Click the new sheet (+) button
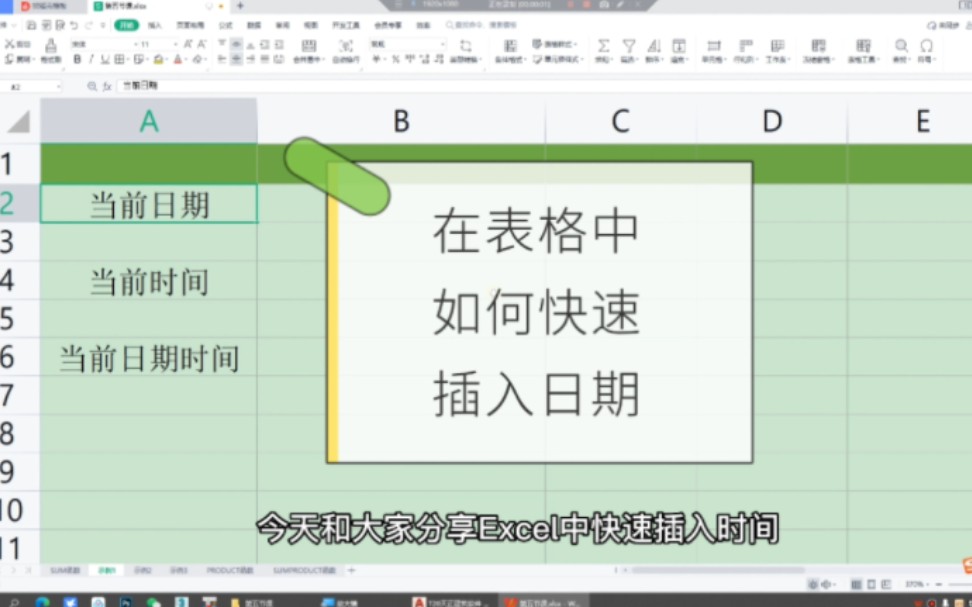 349,569
